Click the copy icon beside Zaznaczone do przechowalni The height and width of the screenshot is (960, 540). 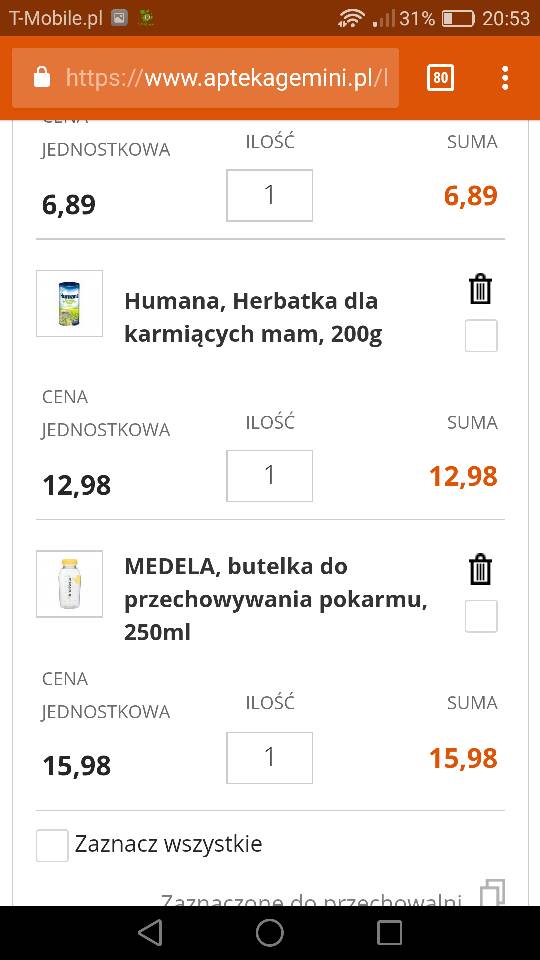click(x=493, y=893)
